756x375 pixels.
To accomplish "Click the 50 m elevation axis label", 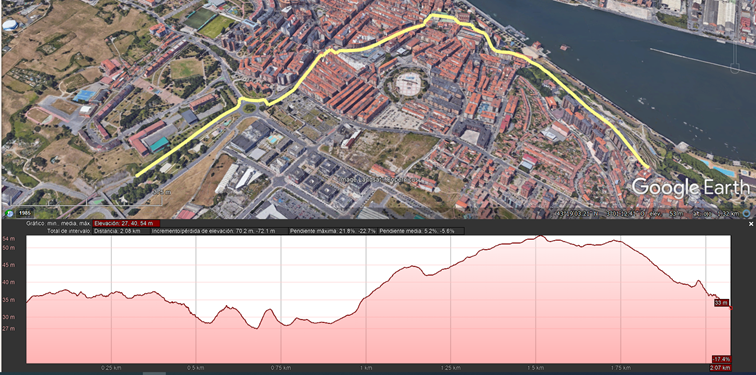I will click(8, 248).
